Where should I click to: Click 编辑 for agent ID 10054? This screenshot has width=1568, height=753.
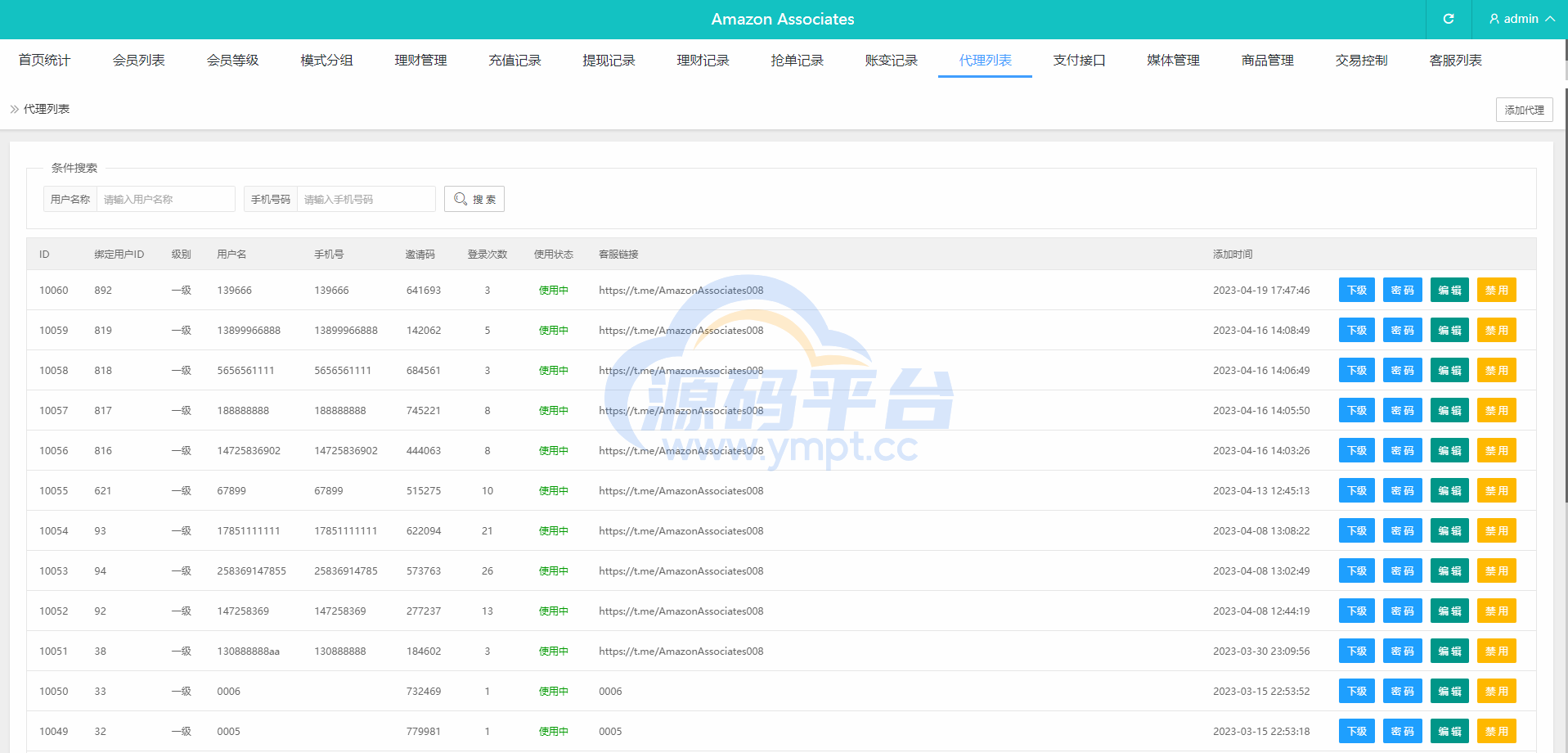click(1449, 531)
